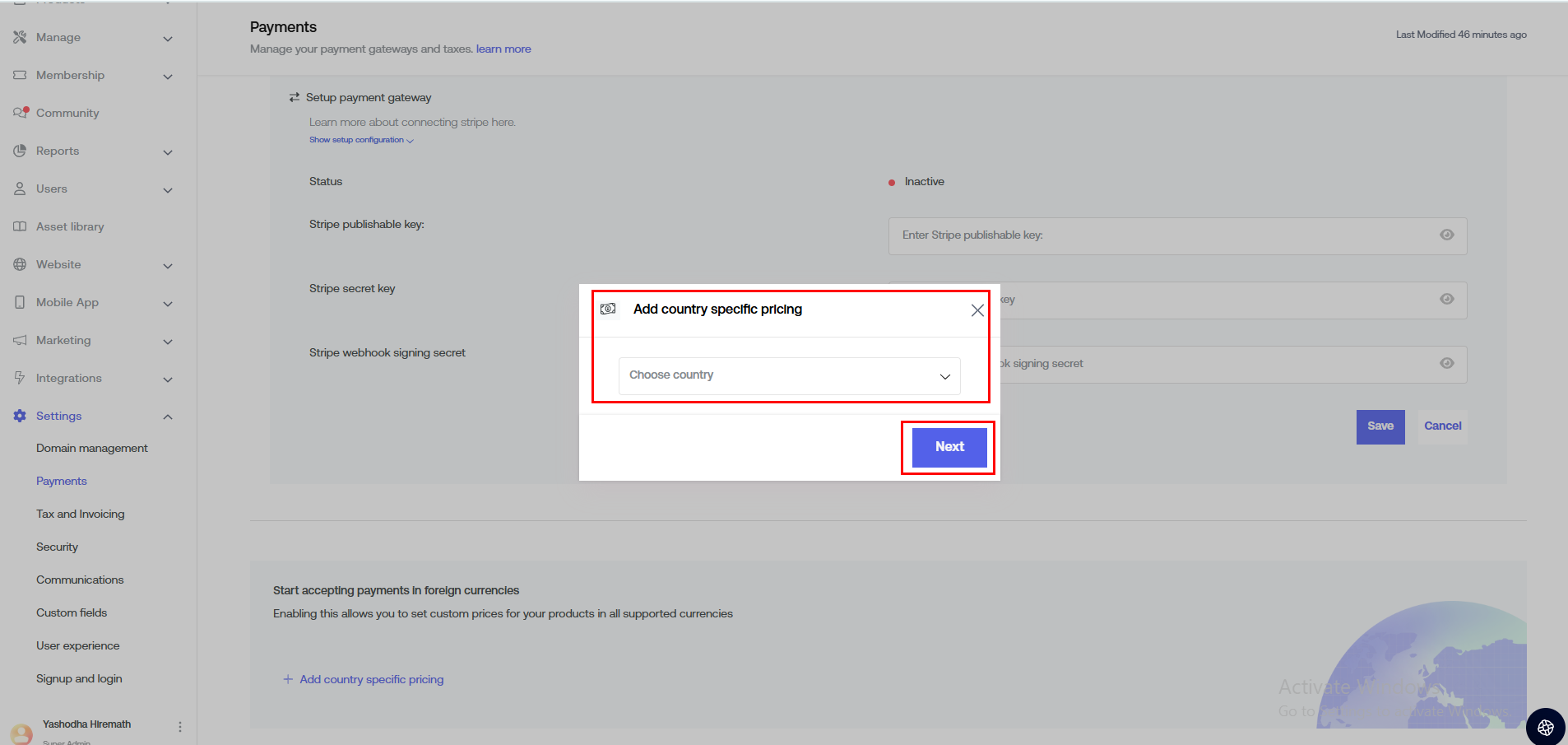Click the Community sidebar icon
The width and height of the screenshot is (1568, 745).
(x=21, y=113)
